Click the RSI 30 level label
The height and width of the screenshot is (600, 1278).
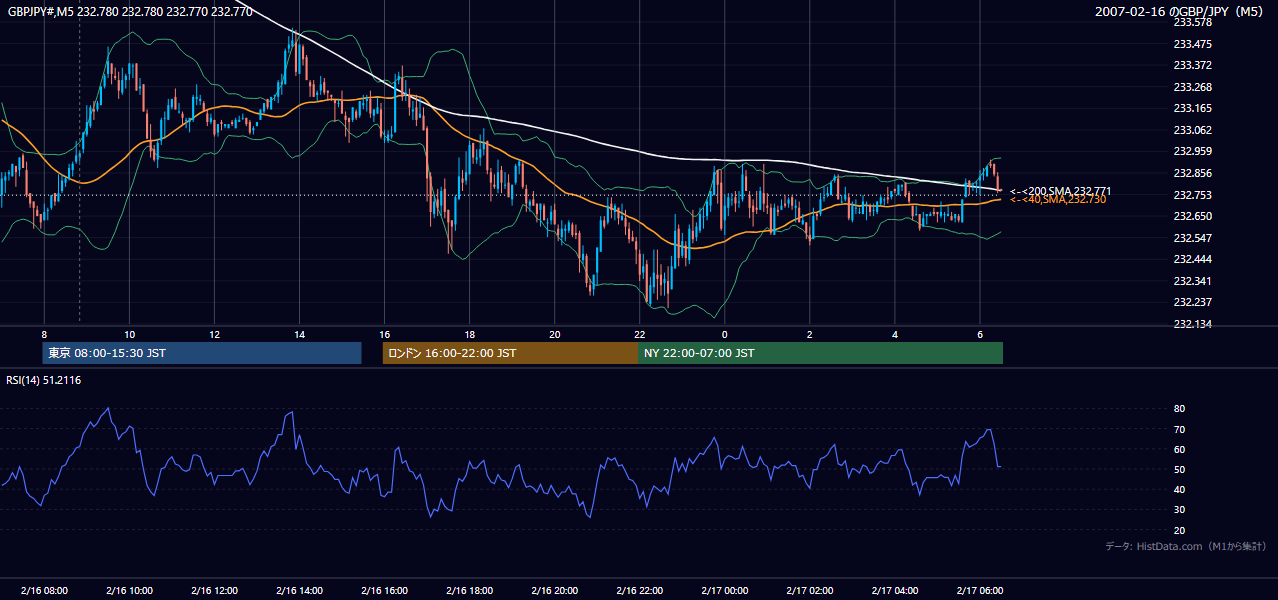pos(1179,510)
